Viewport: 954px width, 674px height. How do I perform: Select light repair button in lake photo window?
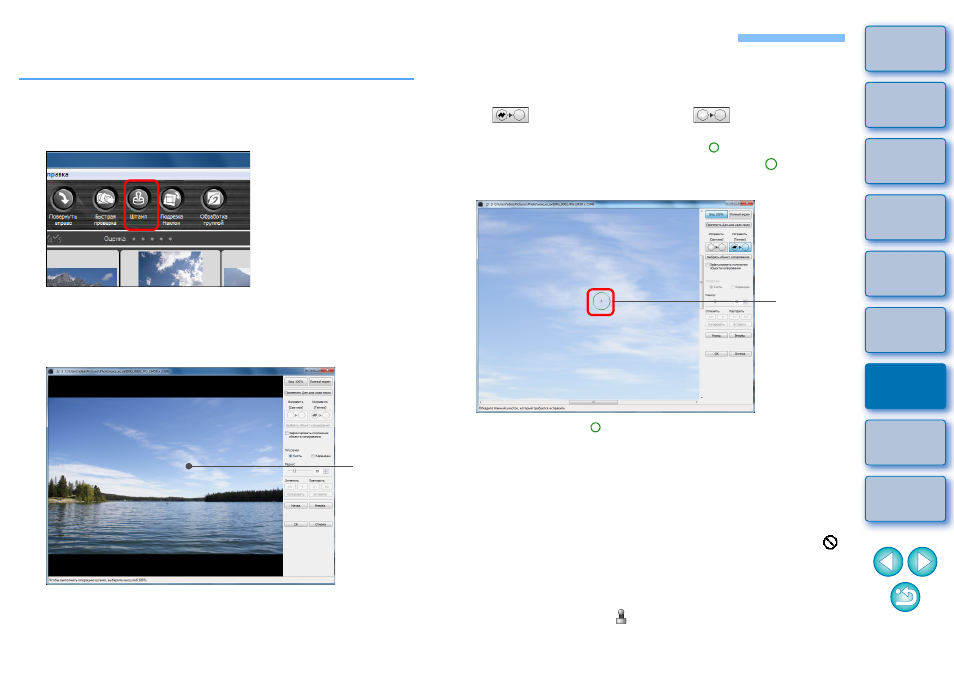click(x=296, y=415)
